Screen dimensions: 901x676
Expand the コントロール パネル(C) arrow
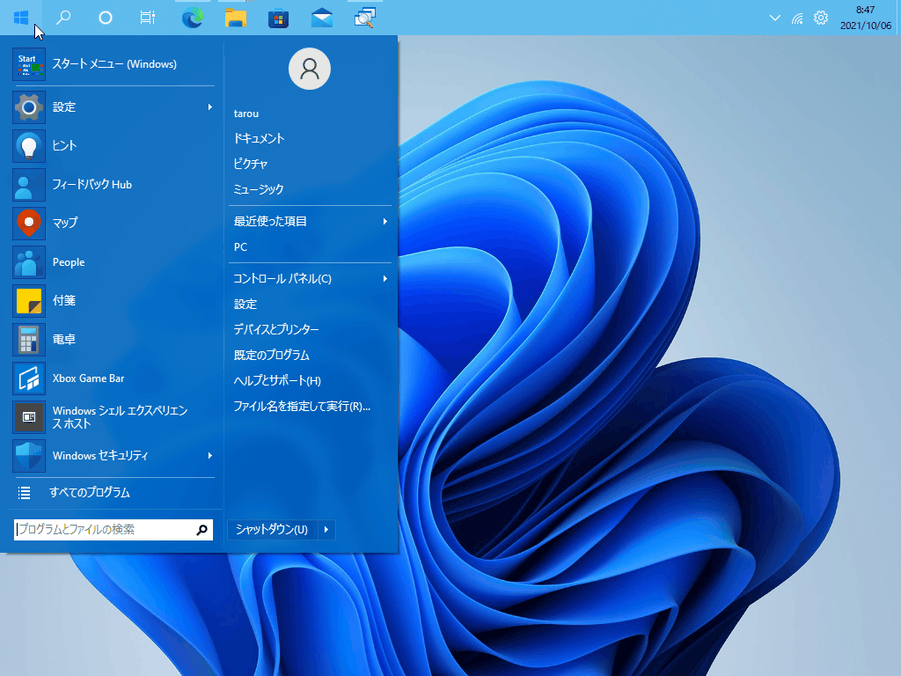(385, 279)
